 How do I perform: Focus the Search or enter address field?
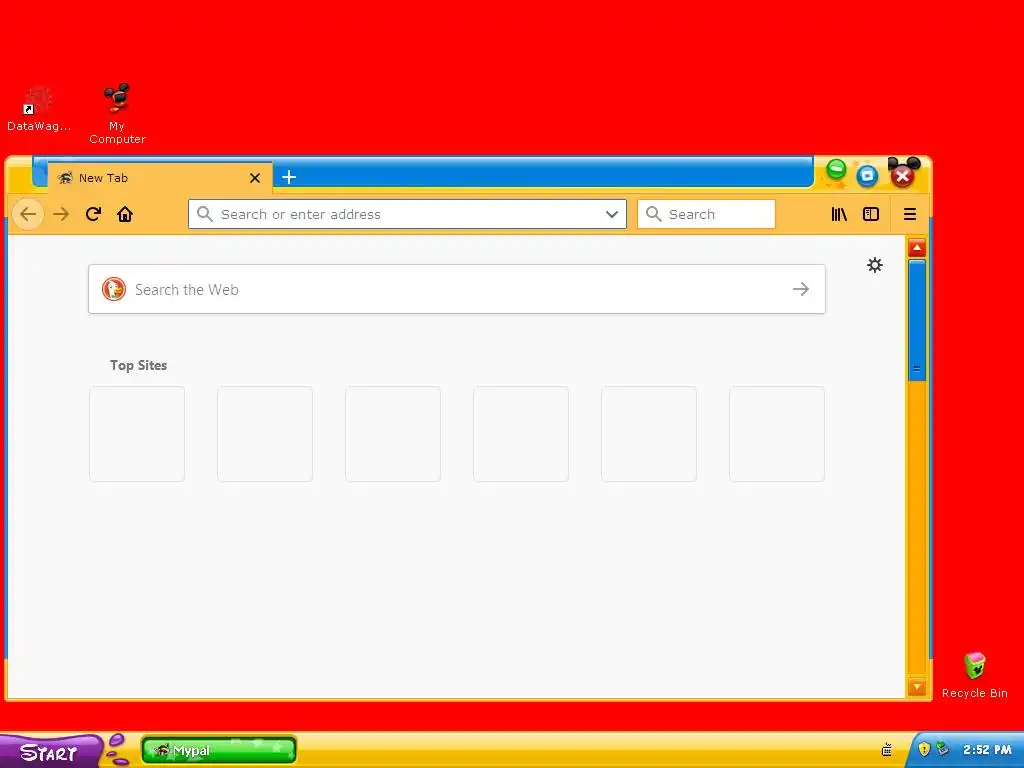click(x=408, y=214)
